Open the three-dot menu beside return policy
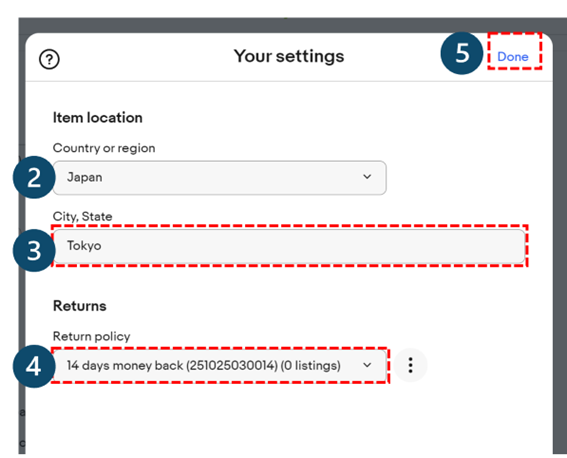The width and height of the screenshot is (567, 458). [410, 365]
